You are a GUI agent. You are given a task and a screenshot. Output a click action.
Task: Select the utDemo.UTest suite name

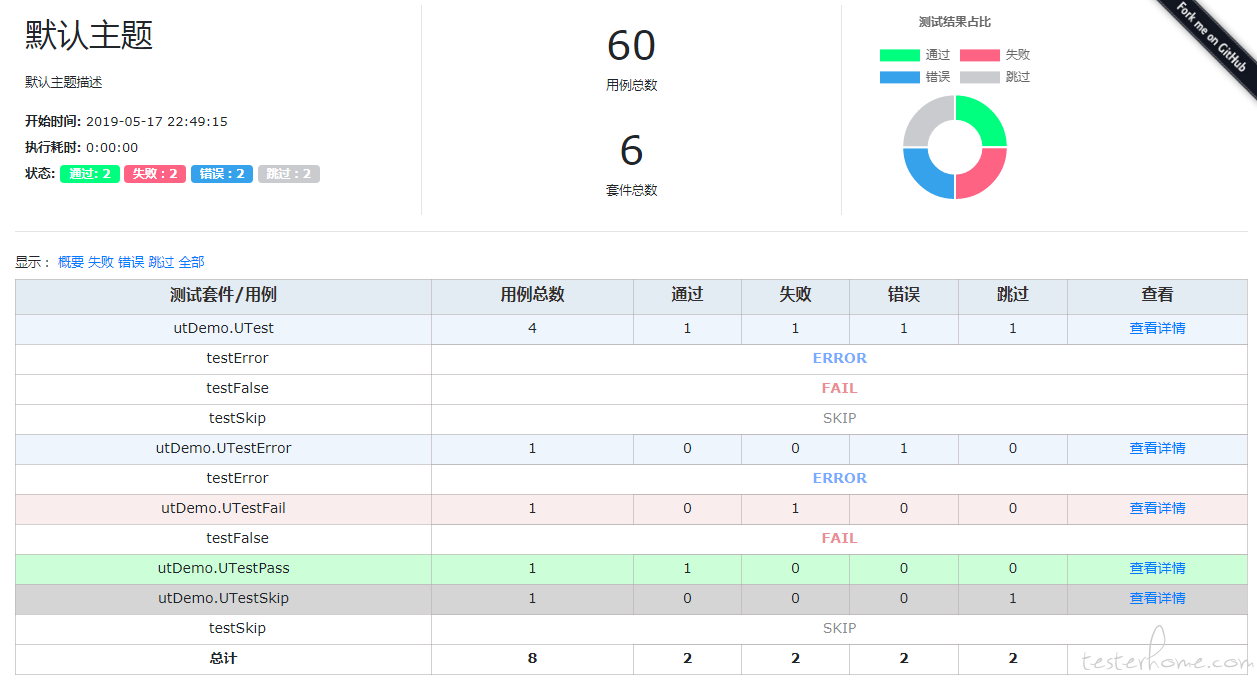tap(223, 328)
